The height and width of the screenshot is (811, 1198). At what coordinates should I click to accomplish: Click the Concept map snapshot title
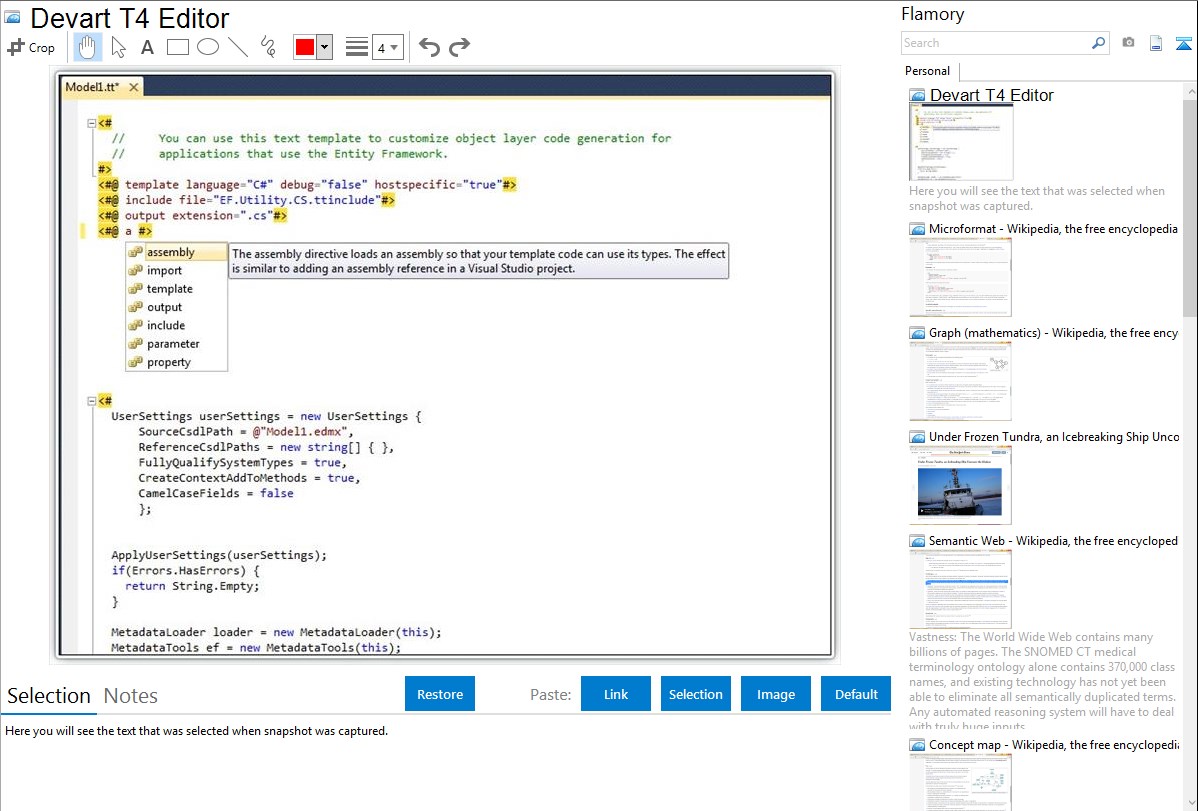[x=1054, y=745]
